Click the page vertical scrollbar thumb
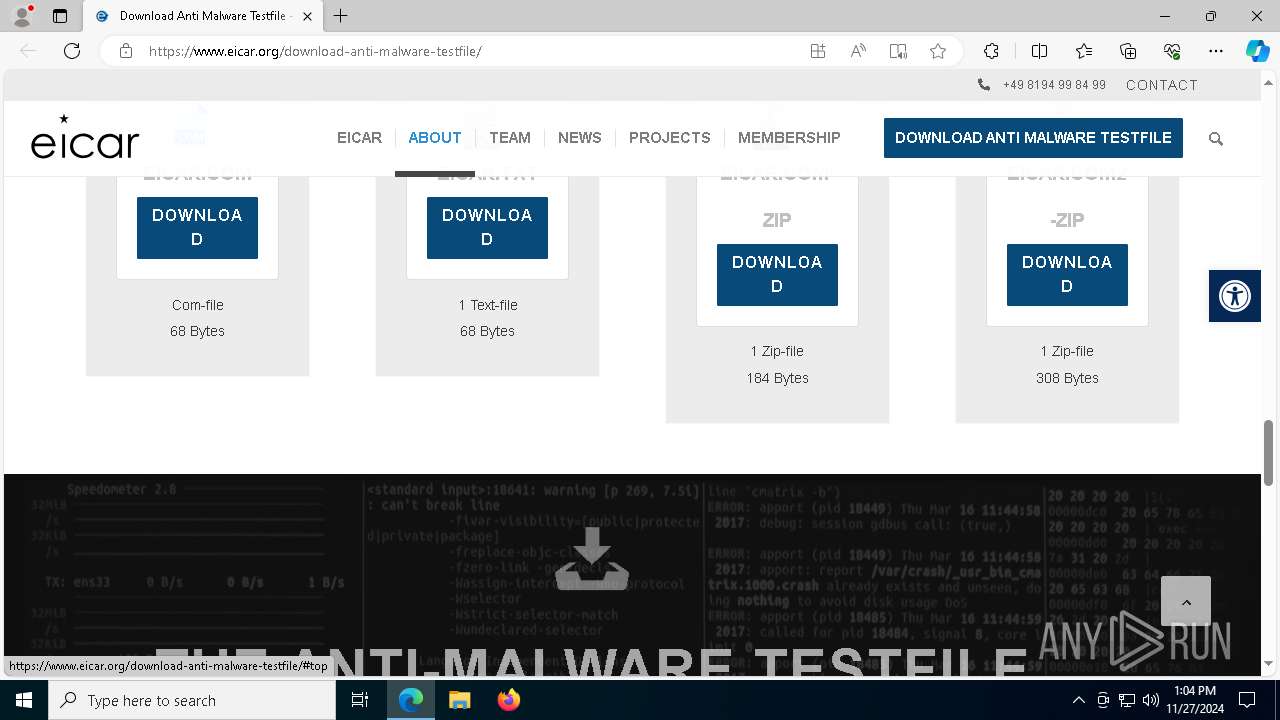 pyautogui.click(x=1269, y=452)
